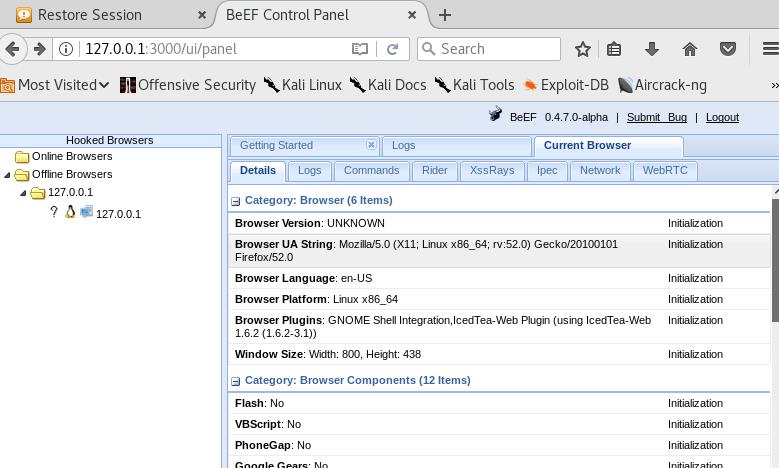779x468 pixels.
Task: Close the BeEF Control Panel tab
Action: click(412, 15)
